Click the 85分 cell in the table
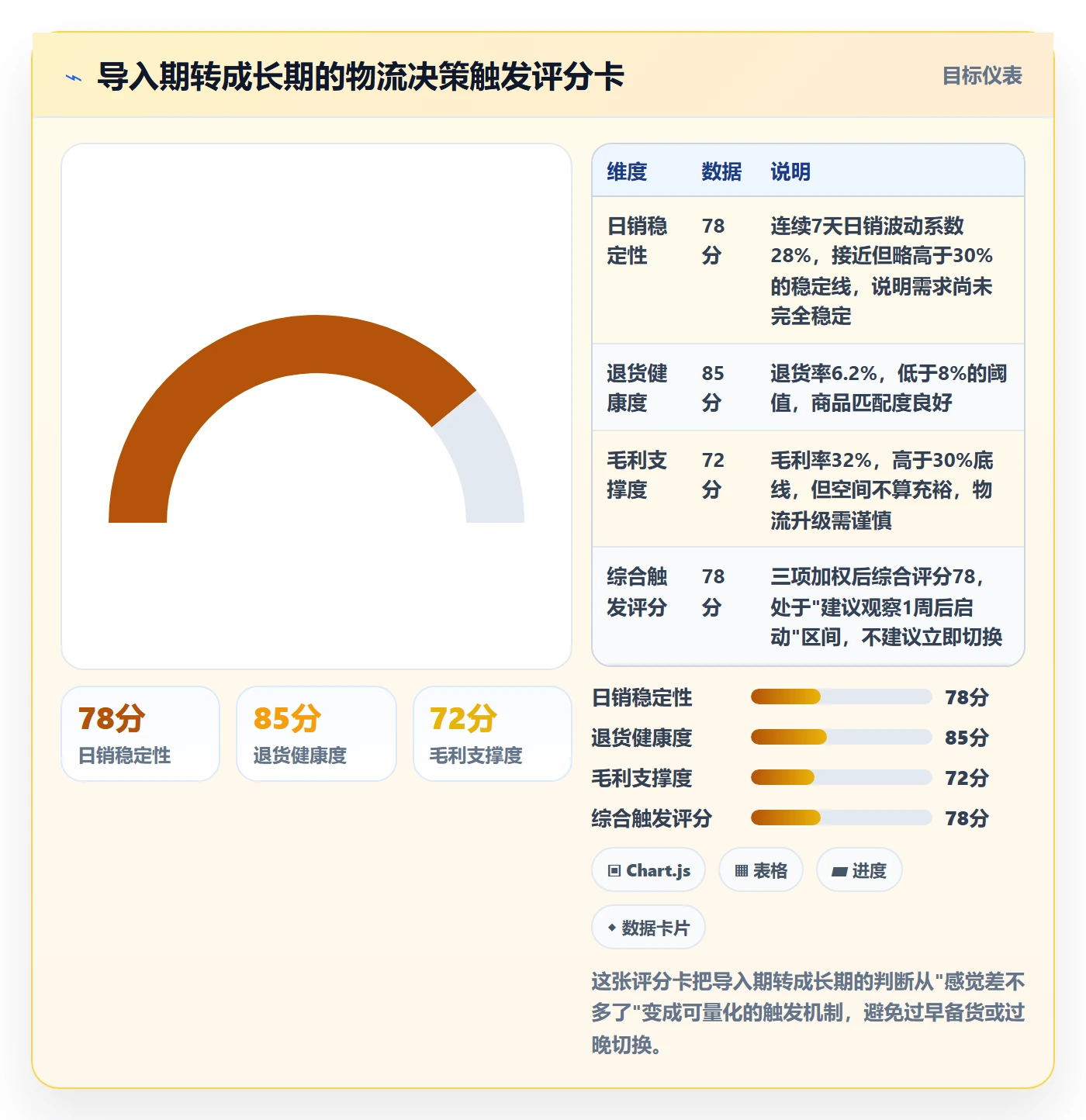The height and width of the screenshot is (1120, 1086). [x=713, y=388]
